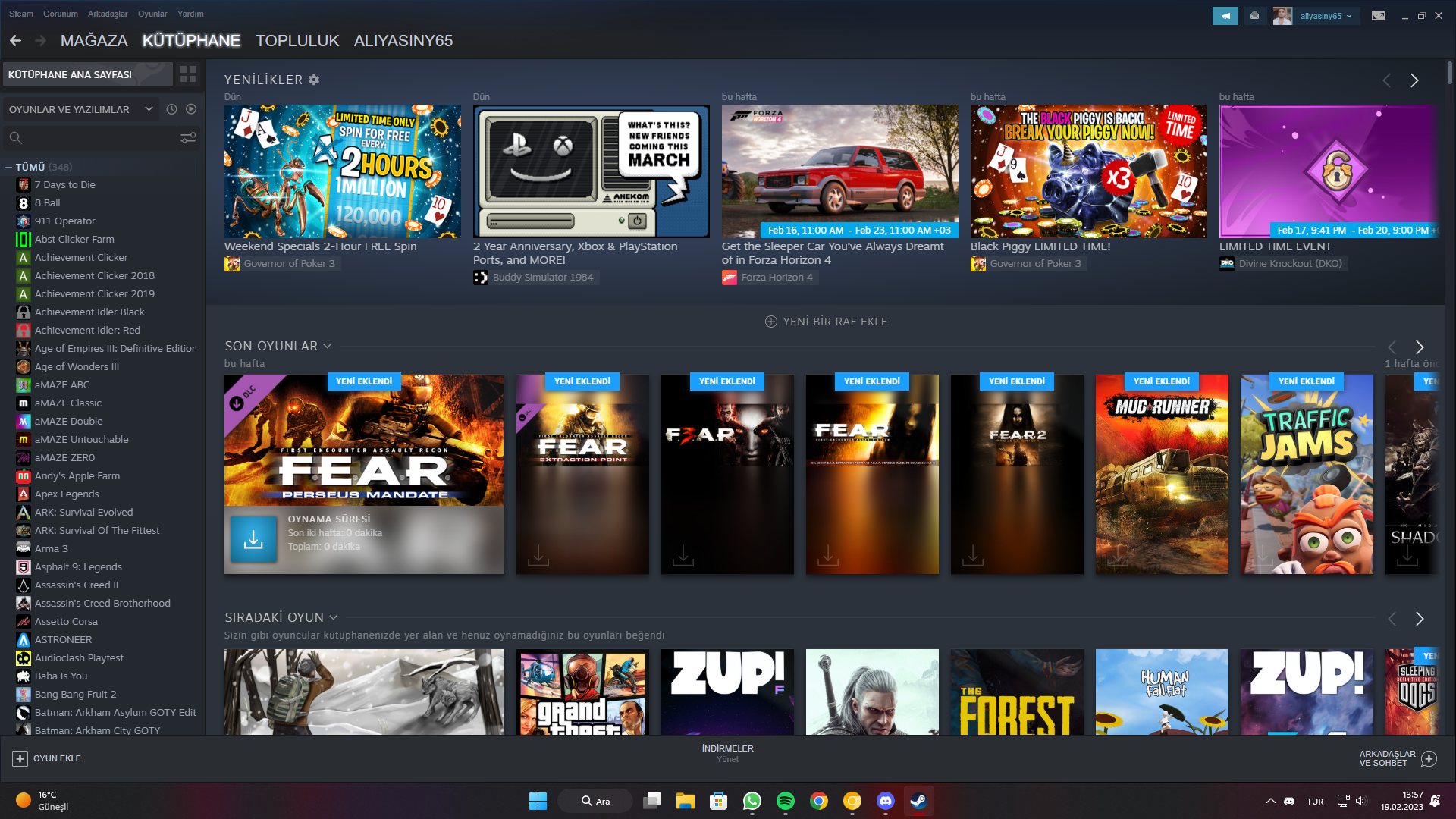Viewport: 1456px width, 819px height.
Task: Open The Forest game cover
Action: point(1017,692)
